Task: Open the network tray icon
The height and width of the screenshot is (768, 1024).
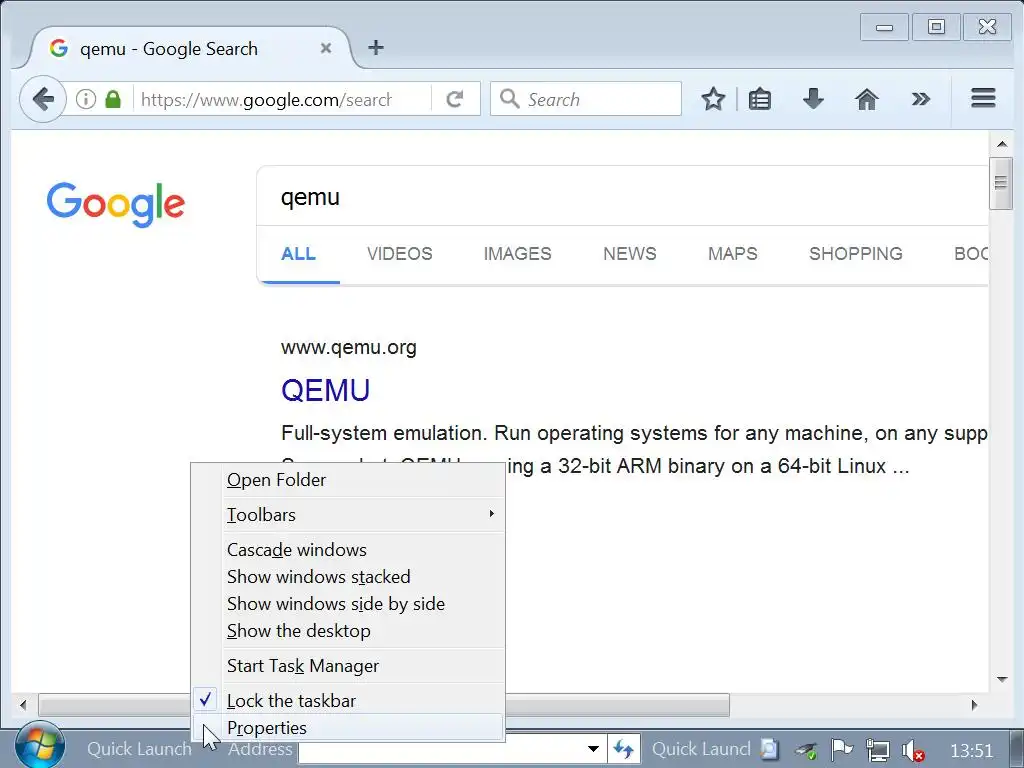Action: pos(877,750)
